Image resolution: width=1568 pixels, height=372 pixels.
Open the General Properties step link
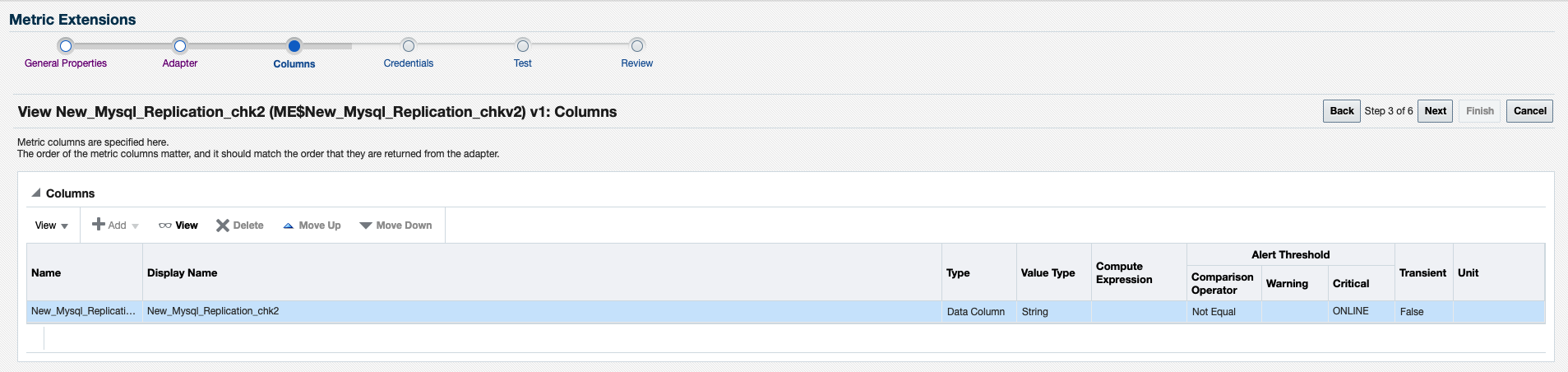[x=66, y=63]
